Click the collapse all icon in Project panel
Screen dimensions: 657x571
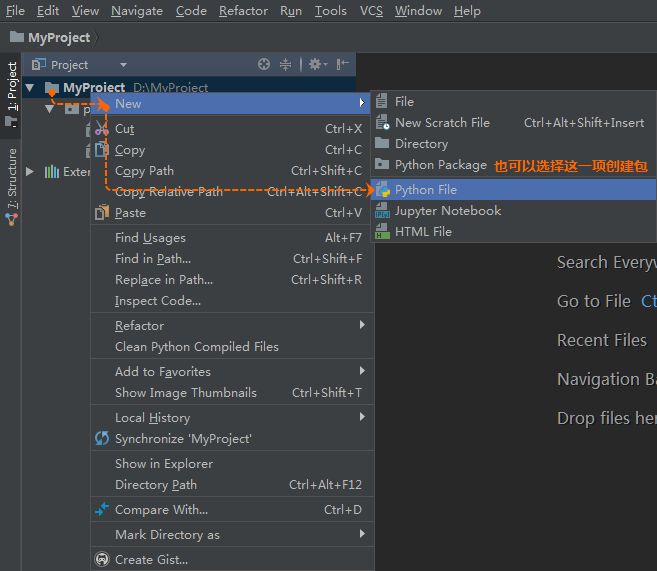286,64
